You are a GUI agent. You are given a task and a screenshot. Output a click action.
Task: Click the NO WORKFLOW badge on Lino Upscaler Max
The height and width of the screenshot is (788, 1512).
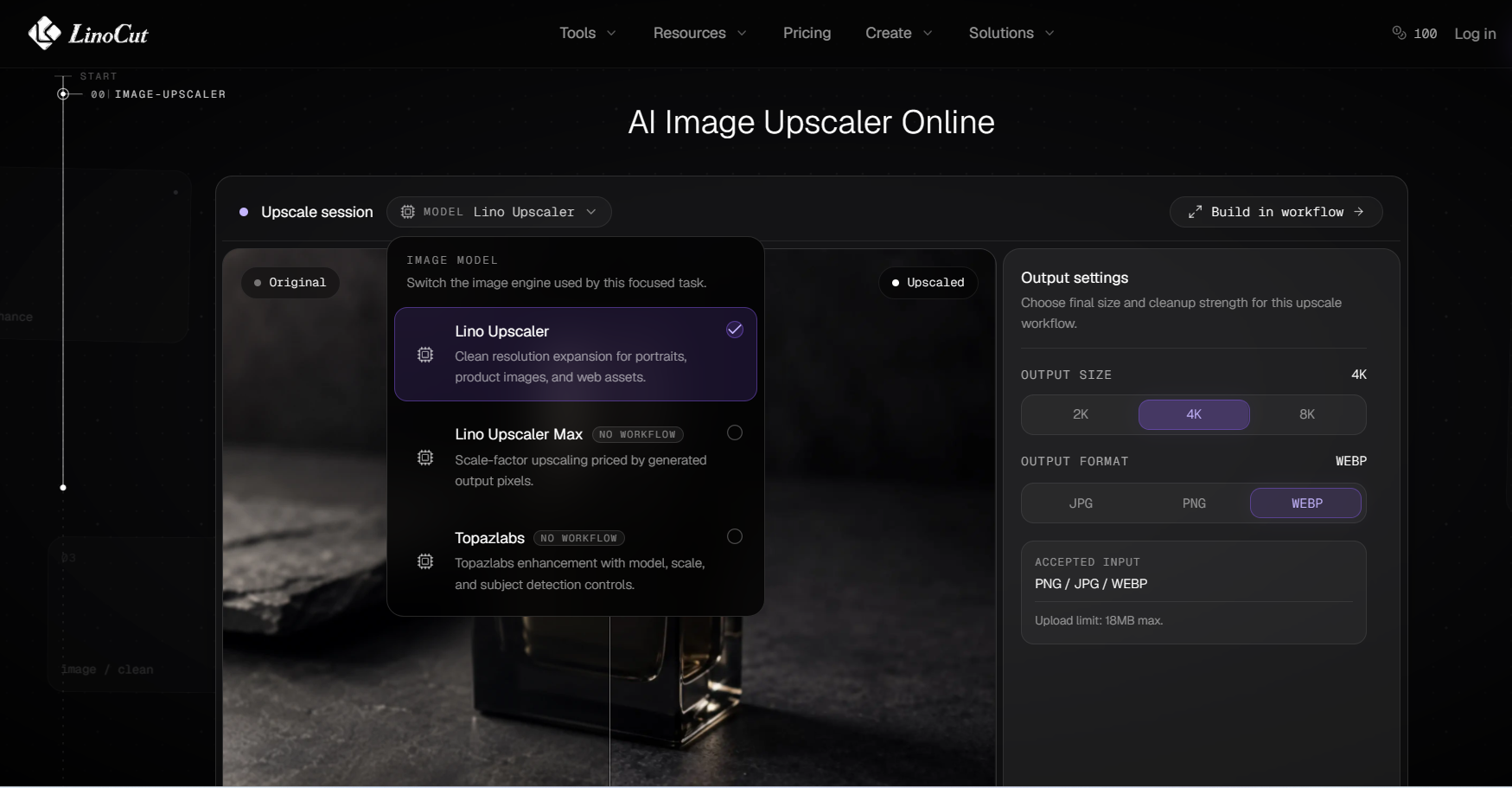638,434
